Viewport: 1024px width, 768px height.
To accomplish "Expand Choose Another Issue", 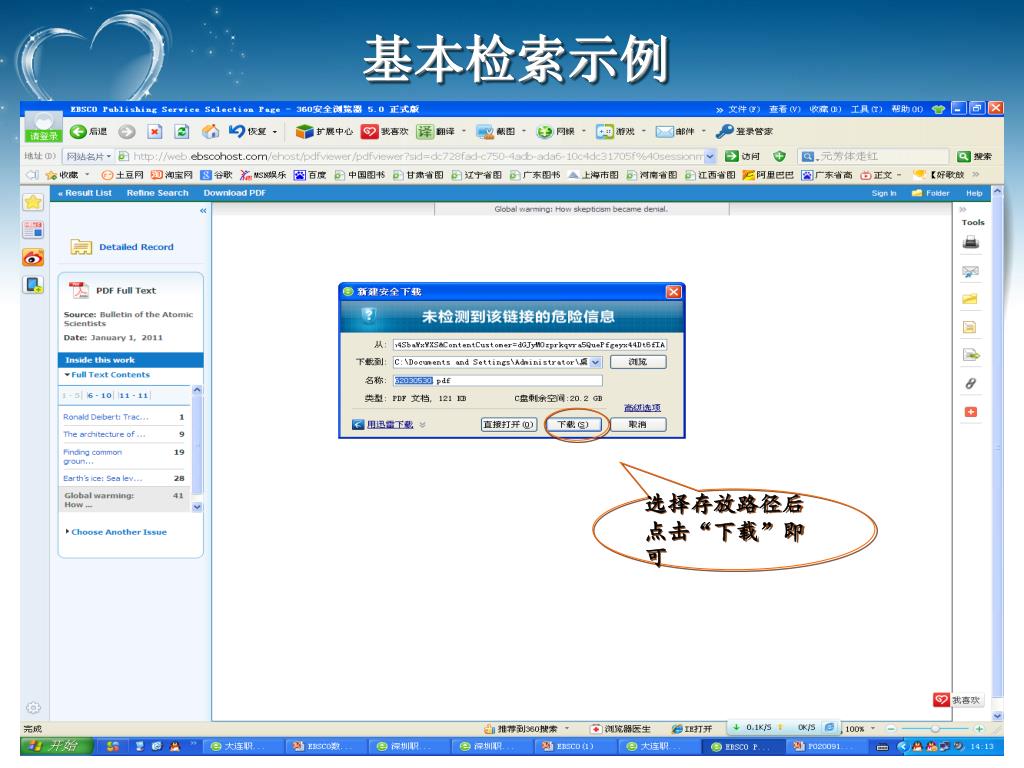I will coord(116,532).
